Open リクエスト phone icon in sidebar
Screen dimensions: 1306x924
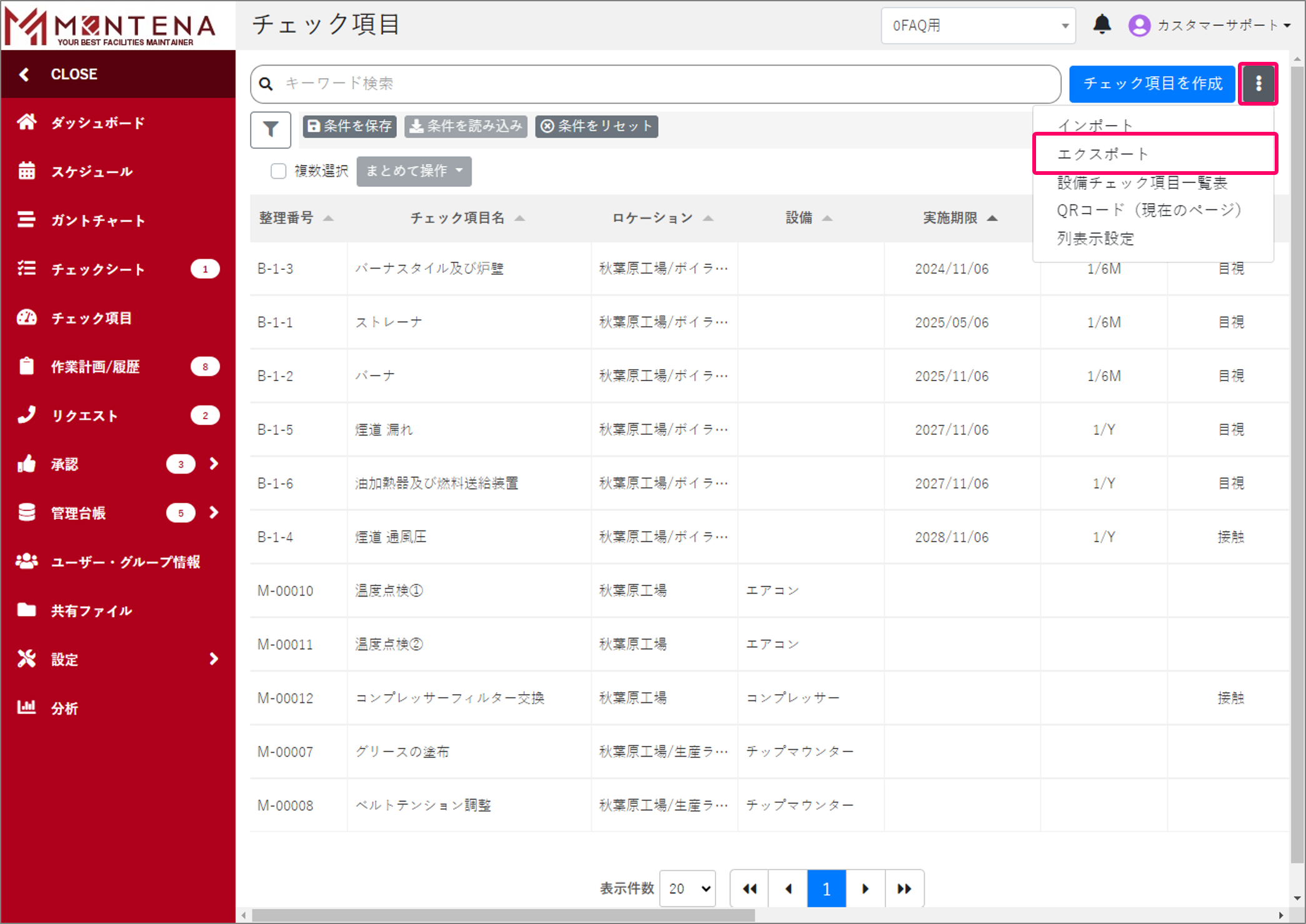[26, 415]
